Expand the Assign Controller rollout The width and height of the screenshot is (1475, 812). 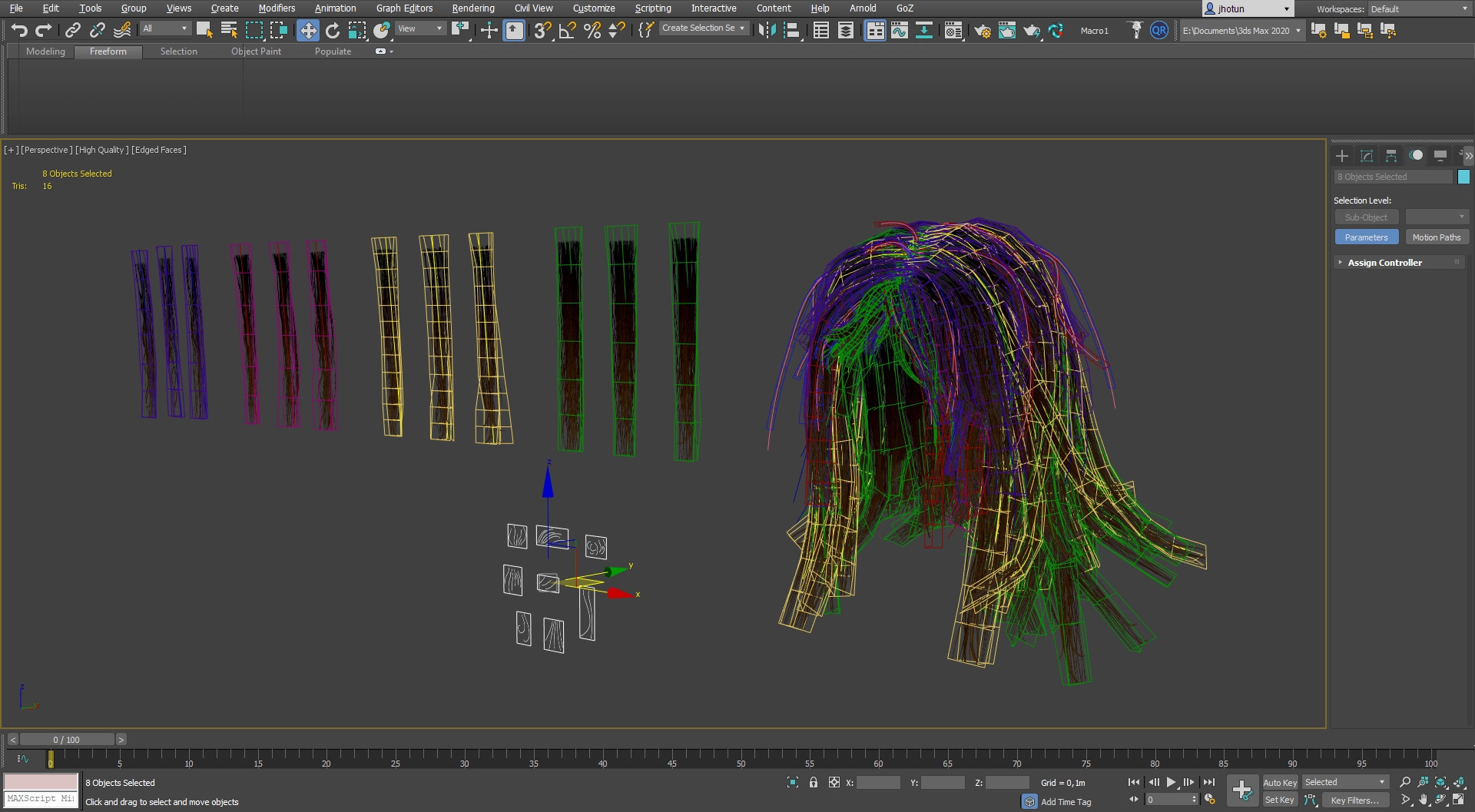[x=1384, y=263]
